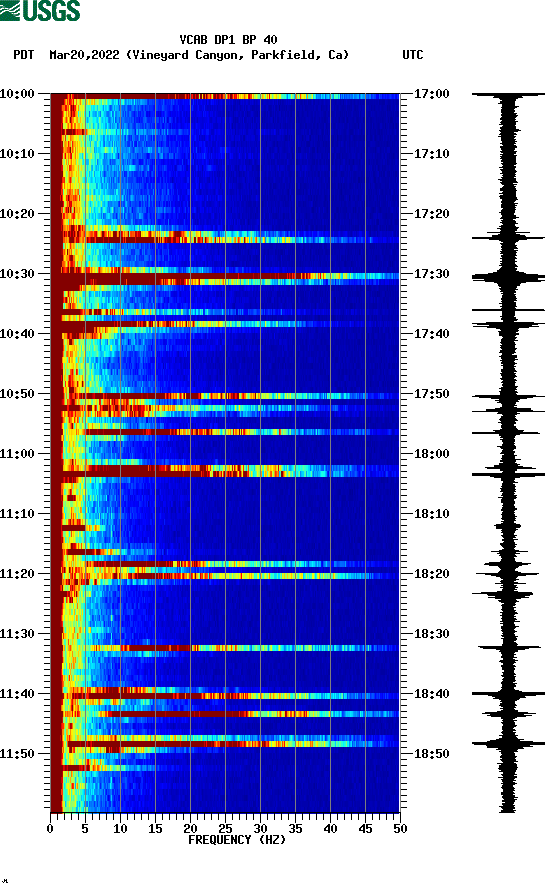552x892 pixels.
Task: Click the '11:20' PDT time label
Action: click(x=17, y=573)
